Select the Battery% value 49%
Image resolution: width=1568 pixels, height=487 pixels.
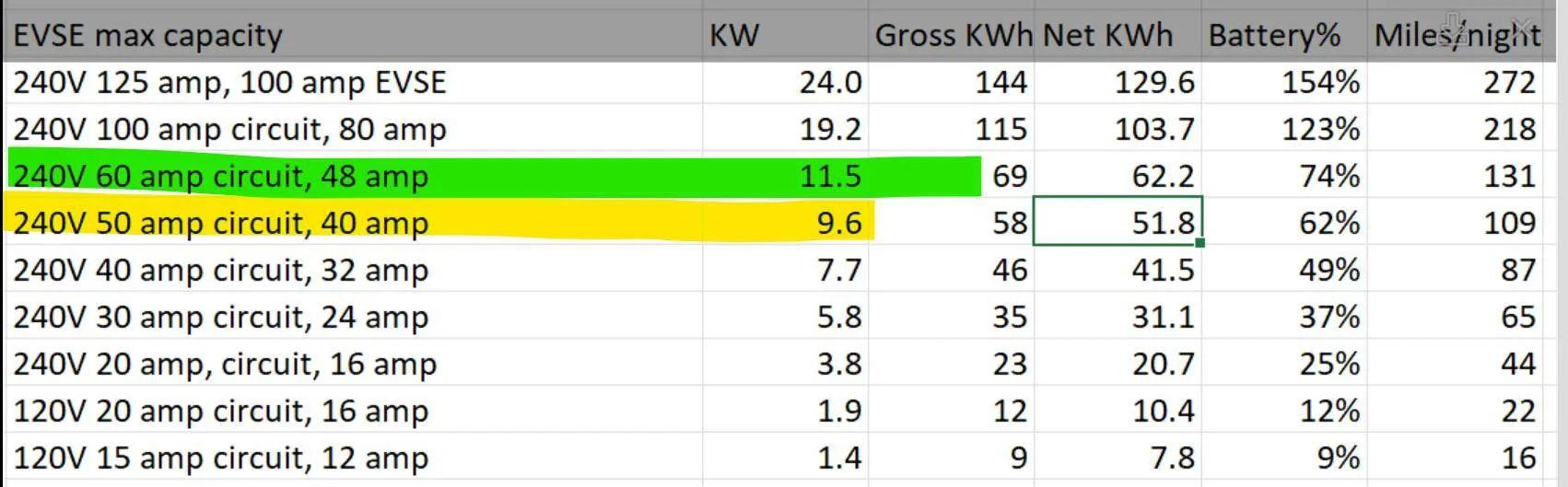[1330, 271]
